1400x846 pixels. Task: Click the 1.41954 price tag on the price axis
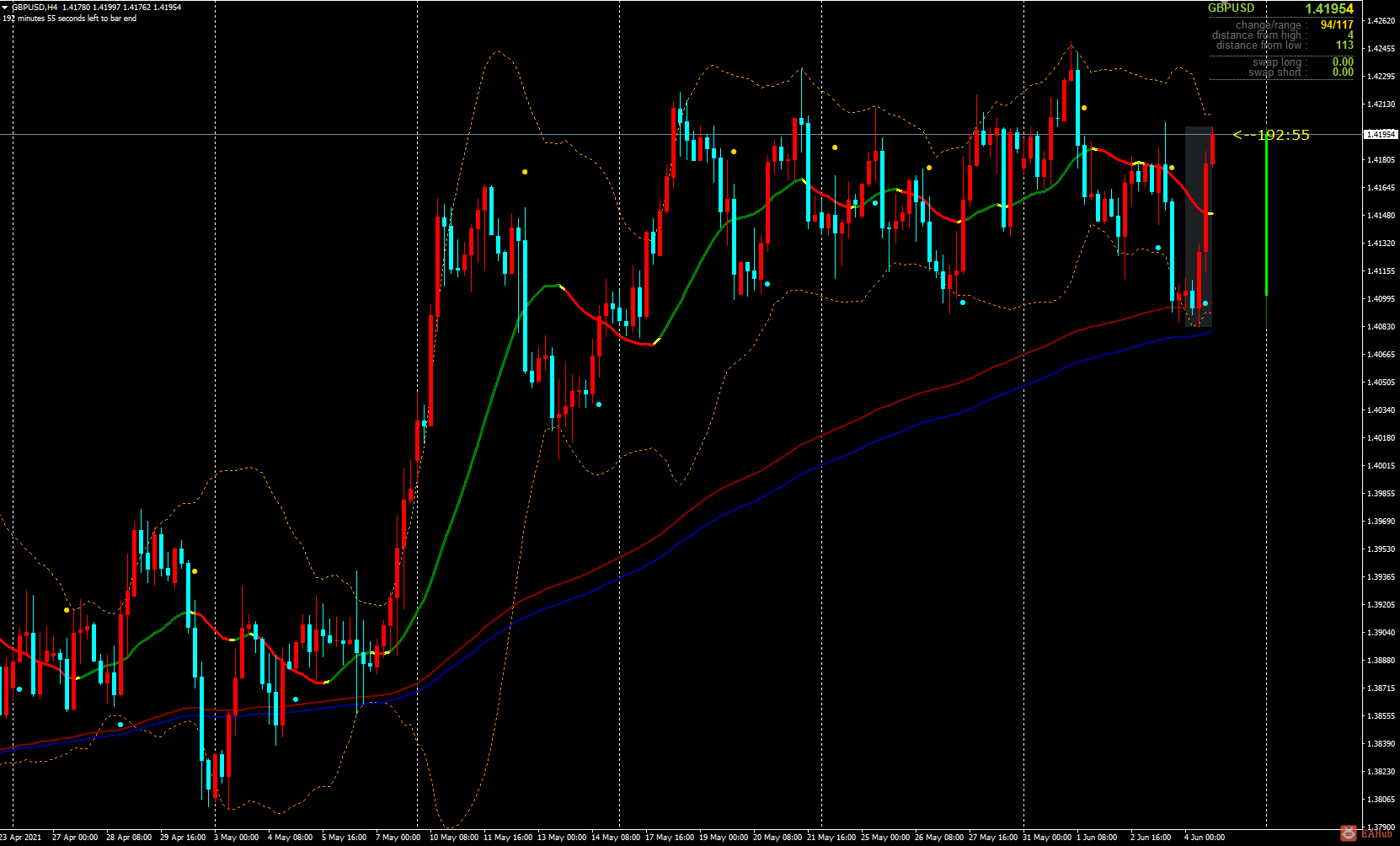pos(1380,134)
